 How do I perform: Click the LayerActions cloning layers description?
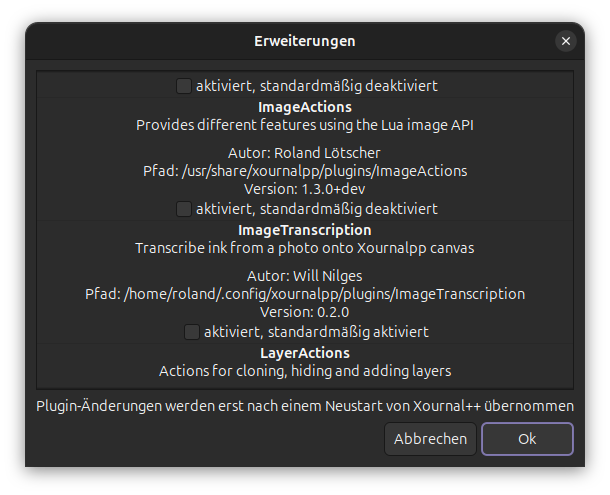305,371
